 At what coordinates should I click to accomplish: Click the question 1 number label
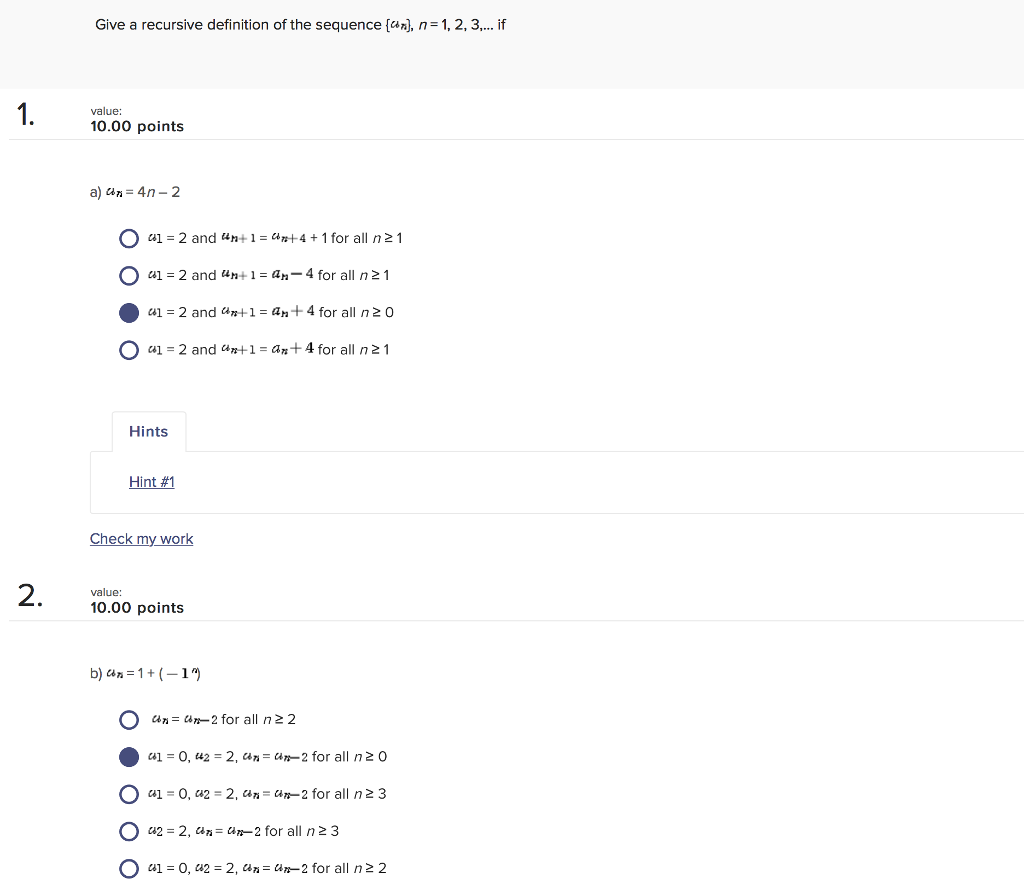point(26,114)
